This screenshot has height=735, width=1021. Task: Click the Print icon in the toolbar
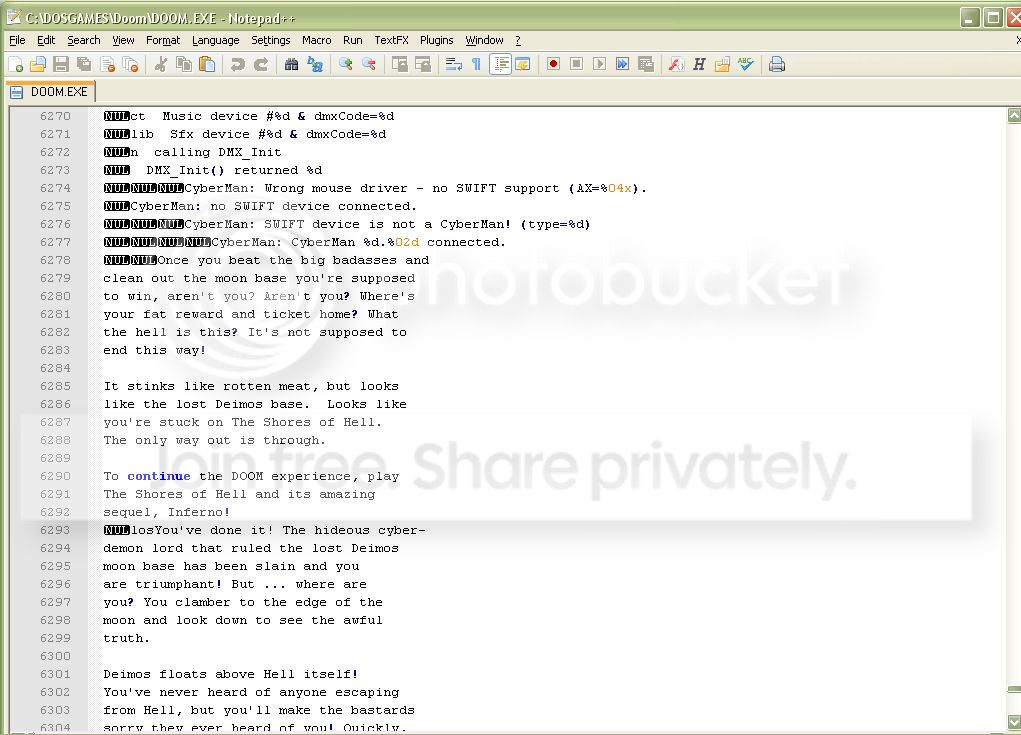pos(777,64)
